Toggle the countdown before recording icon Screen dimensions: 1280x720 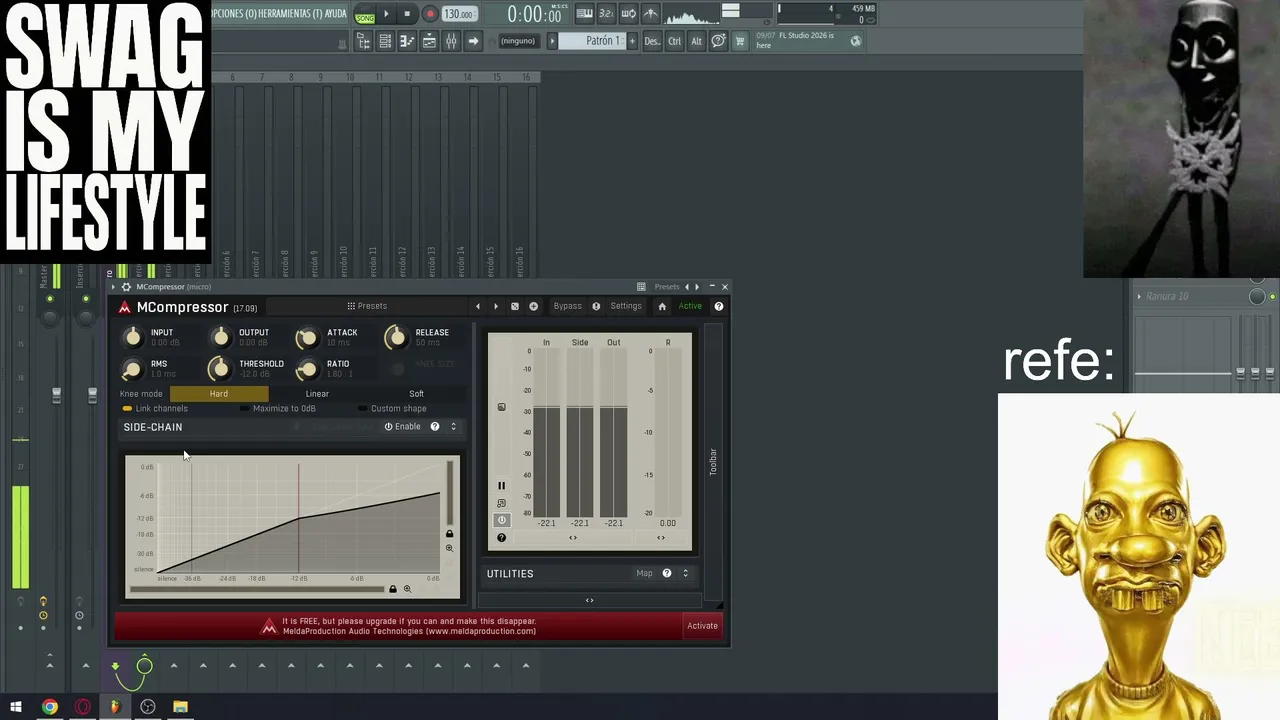pos(607,14)
